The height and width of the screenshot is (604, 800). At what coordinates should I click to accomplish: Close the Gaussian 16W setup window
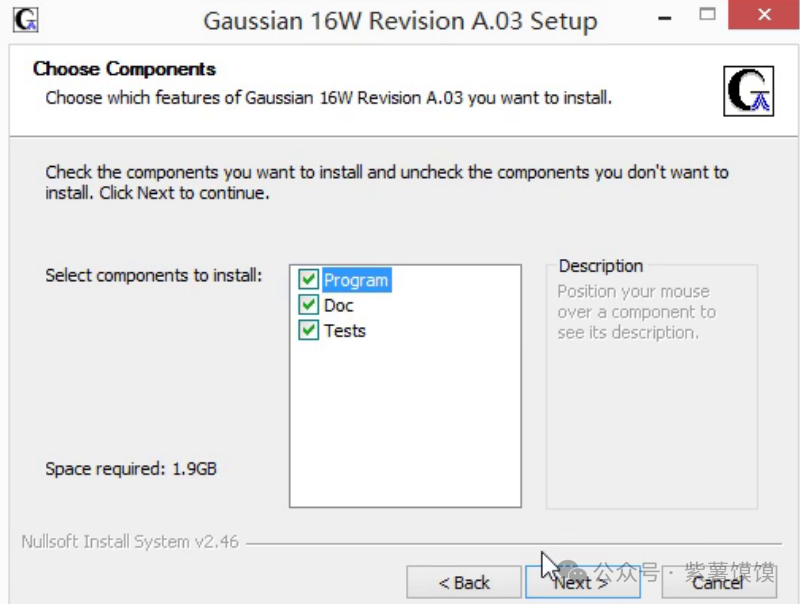[x=763, y=17]
